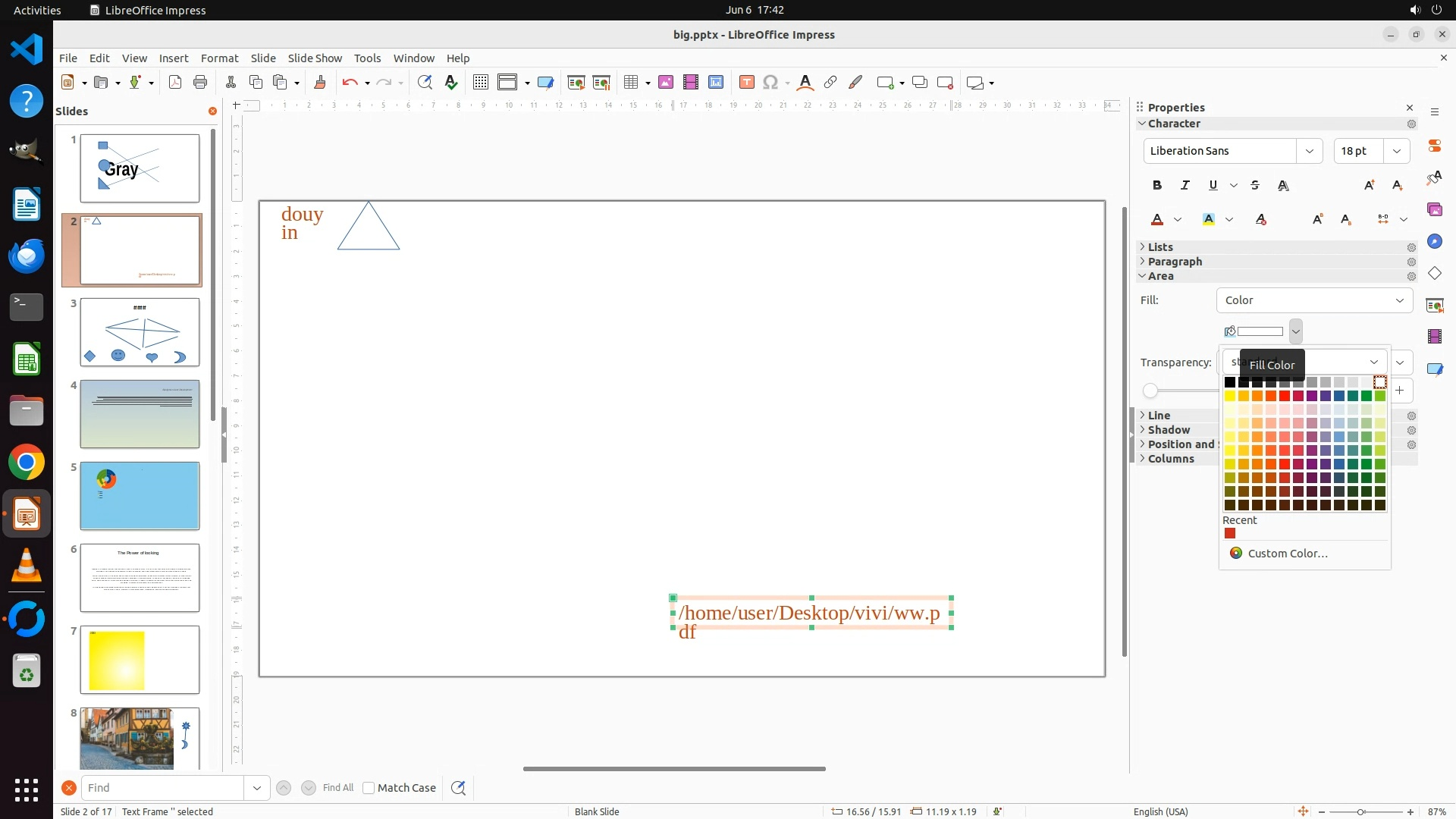
Task: Click the Export as PDF icon
Action: 175,83
